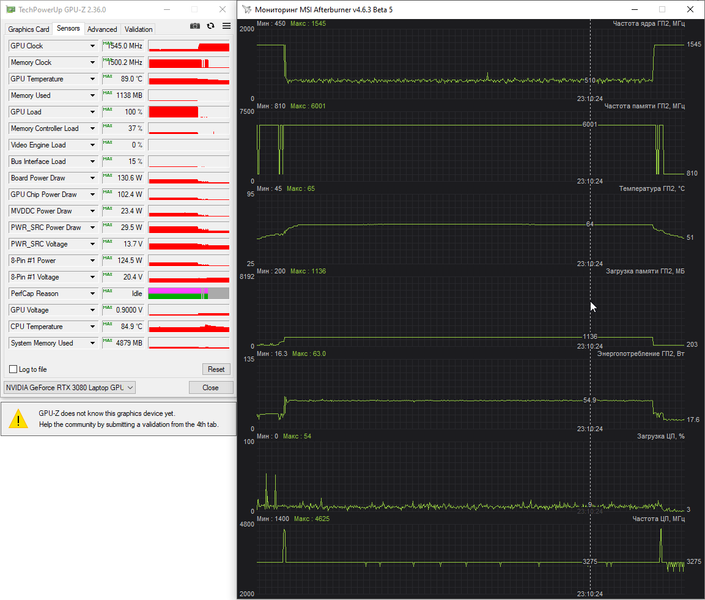Open the NVIDIA GeForce RTX 3080 GPU selector
The width and height of the screenshot is (705, 600).
[x=70, y=387]
